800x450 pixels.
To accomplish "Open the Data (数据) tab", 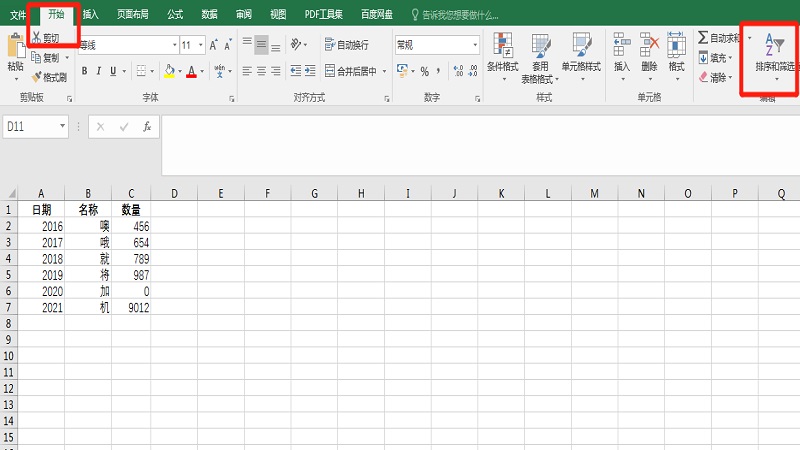I will pyautogui.click(x=209, y=15).
